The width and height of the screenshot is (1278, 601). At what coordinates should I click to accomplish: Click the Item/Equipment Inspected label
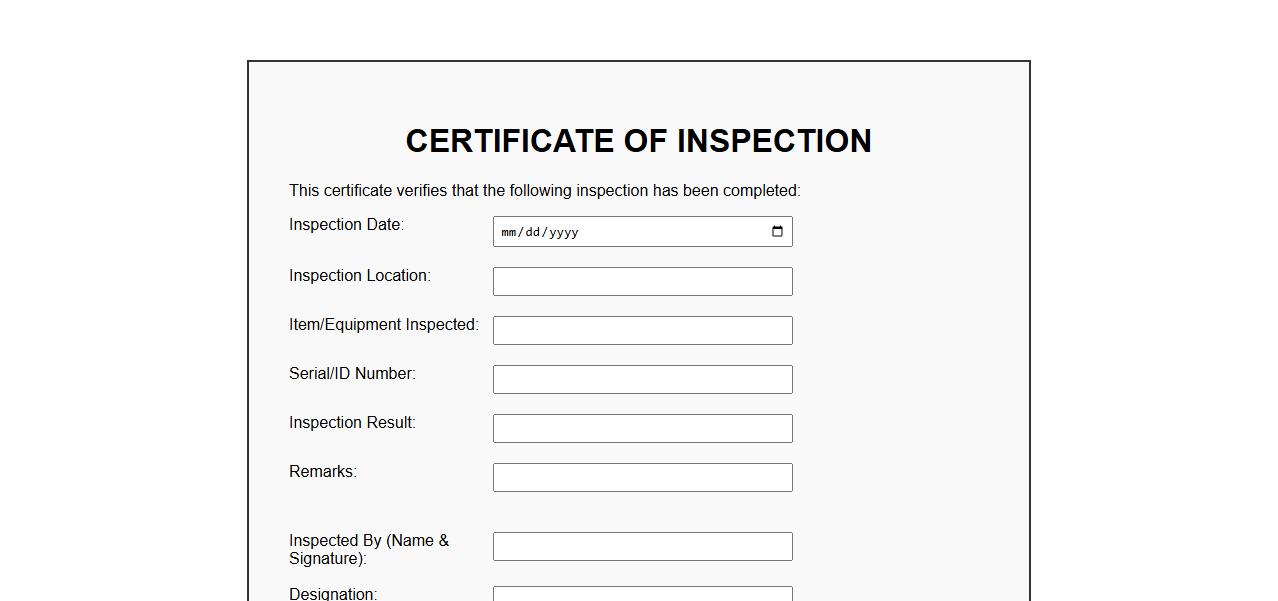(384, 325)
